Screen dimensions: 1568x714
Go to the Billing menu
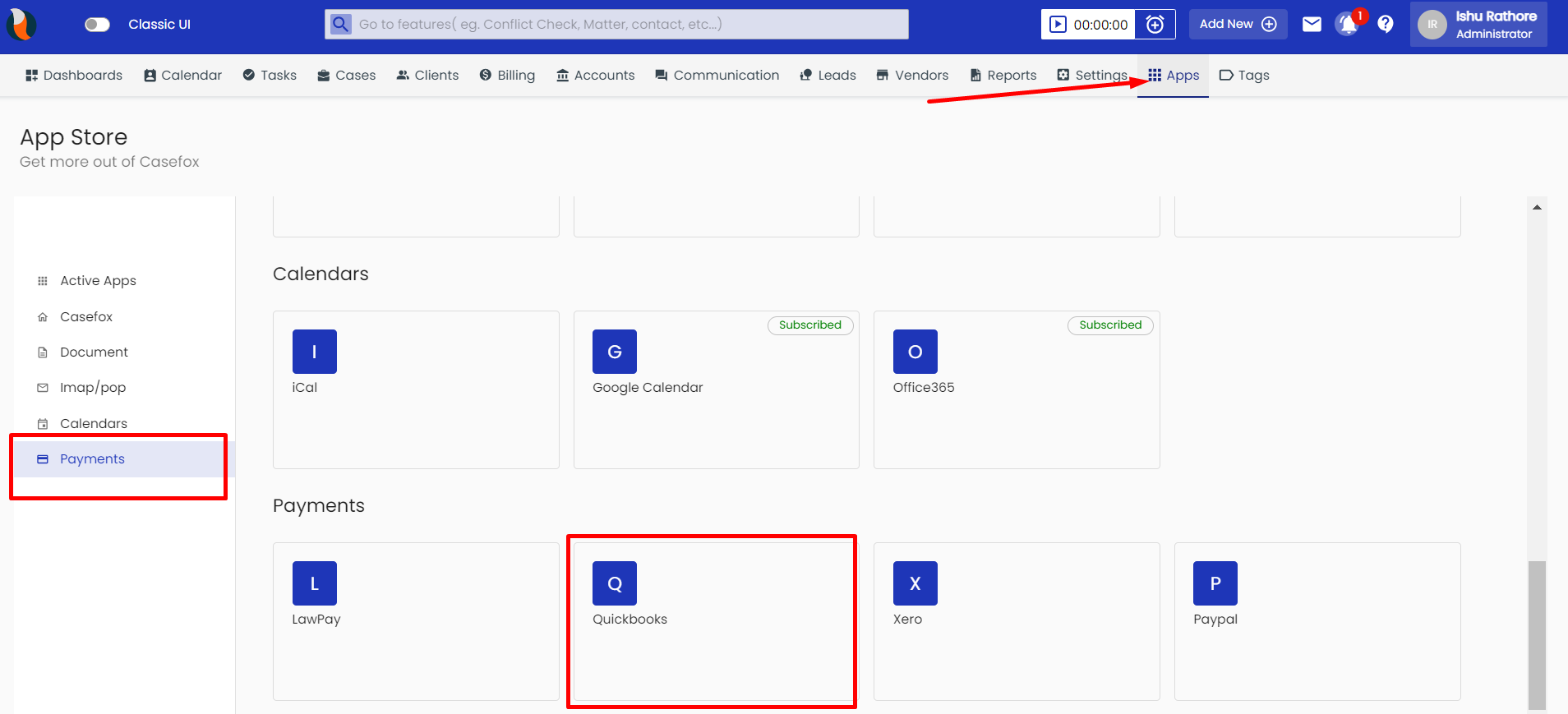(507, 76)
